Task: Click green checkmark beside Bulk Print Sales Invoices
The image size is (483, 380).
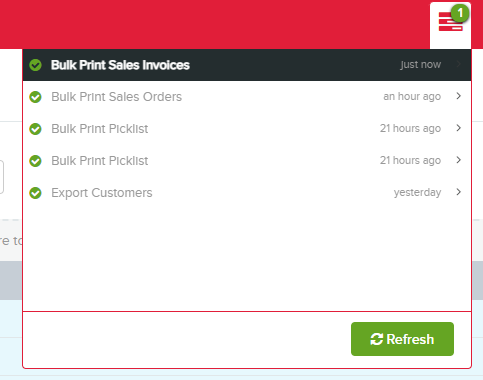Action: pos(35,65)
